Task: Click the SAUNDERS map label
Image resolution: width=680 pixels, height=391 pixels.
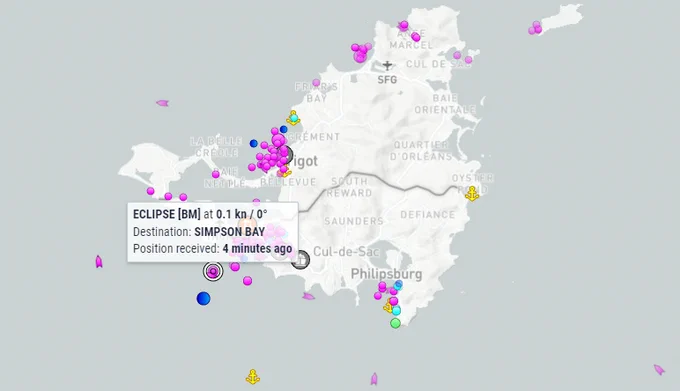Action: pyautogui.click(x=354, y=221)
